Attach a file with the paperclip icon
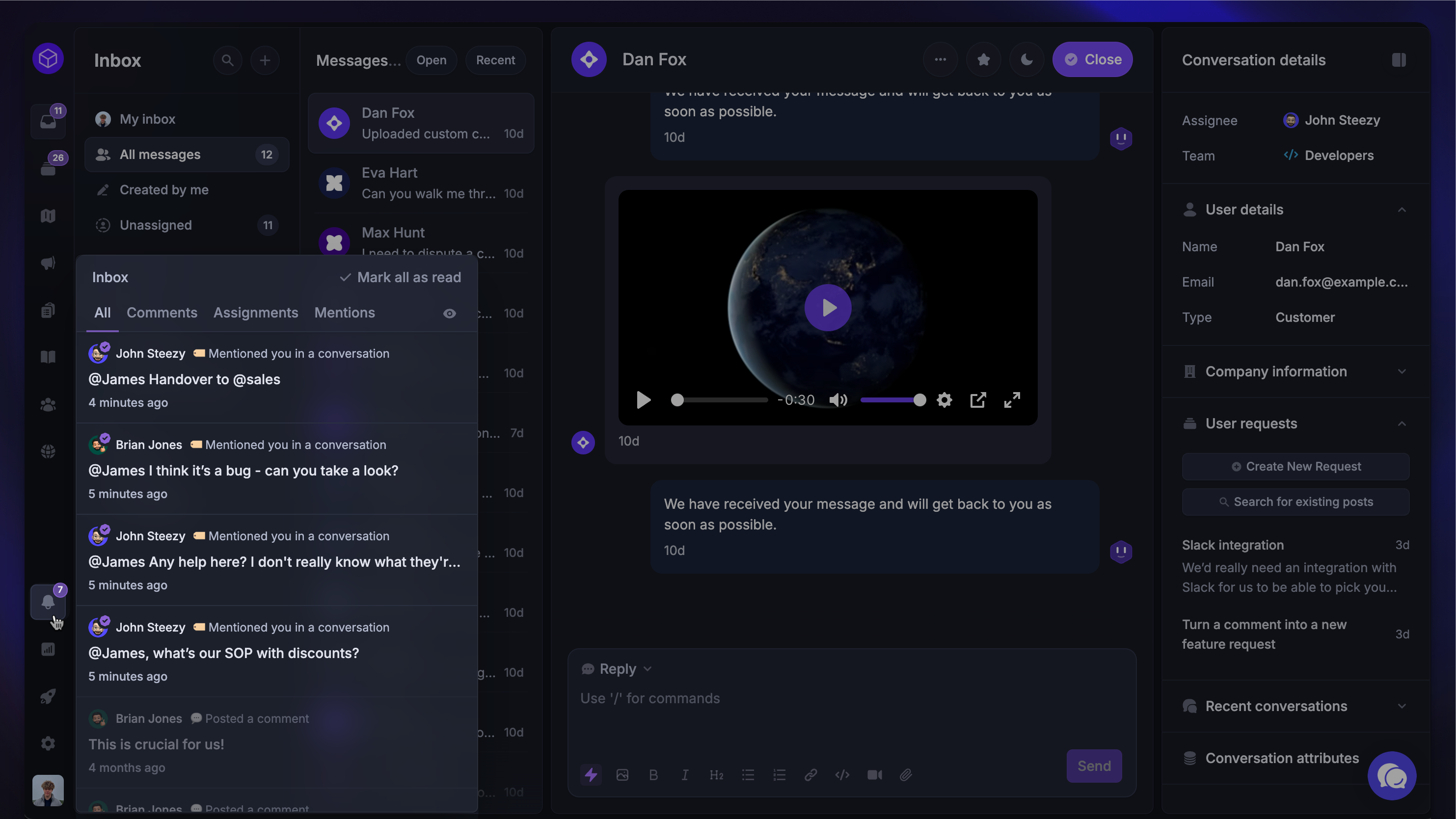Image resolution: width=1456 pixels, height=819 pixels. point(906,774)
